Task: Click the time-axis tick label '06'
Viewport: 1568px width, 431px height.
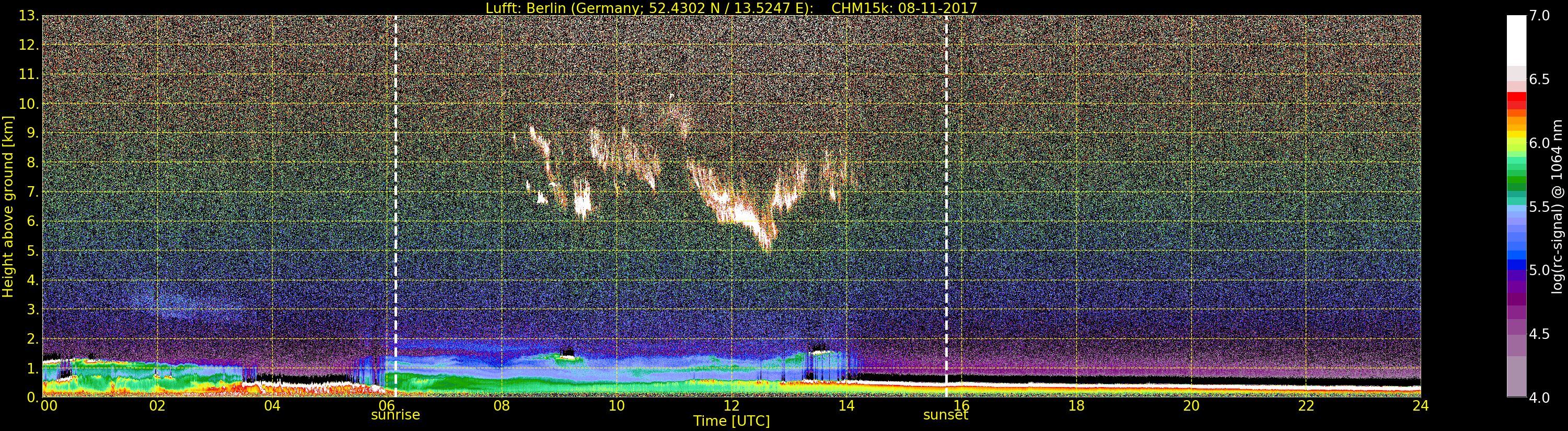Action: 387,405
